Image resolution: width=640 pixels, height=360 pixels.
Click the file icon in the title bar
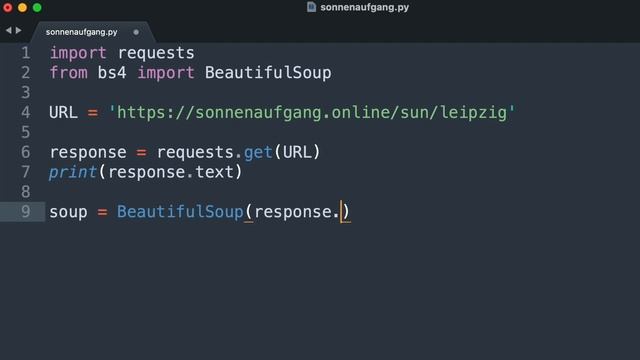pyautogui.click(x=311, y=7)
